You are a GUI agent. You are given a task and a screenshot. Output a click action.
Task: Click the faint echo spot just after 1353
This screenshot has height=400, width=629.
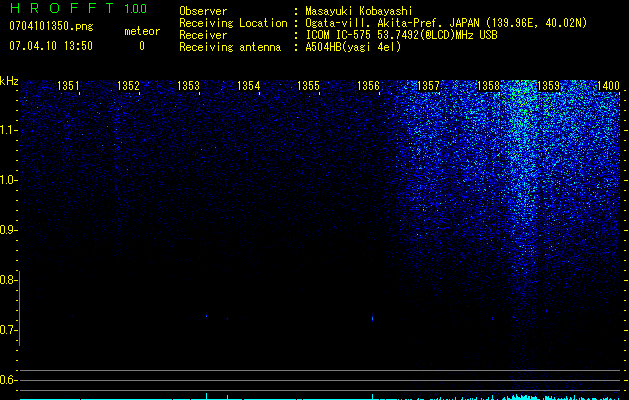(x=207, y=317)
